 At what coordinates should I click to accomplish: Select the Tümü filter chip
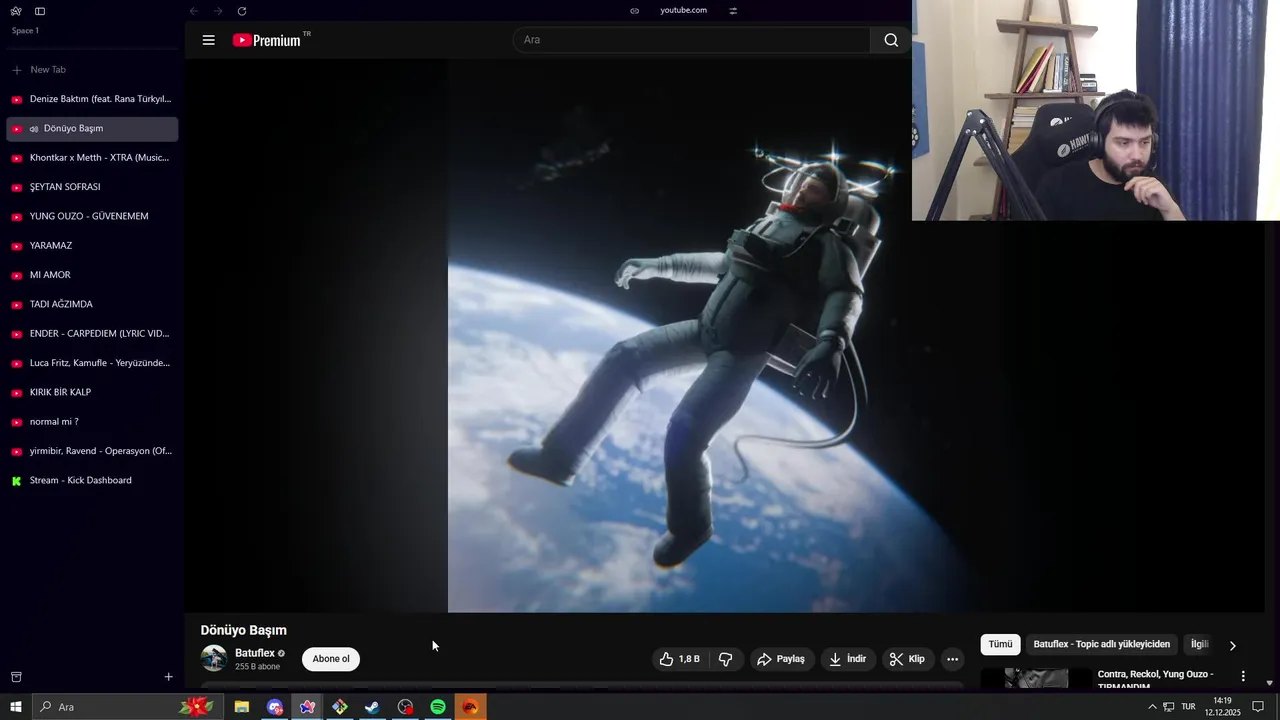click(x=1000, y=645)
